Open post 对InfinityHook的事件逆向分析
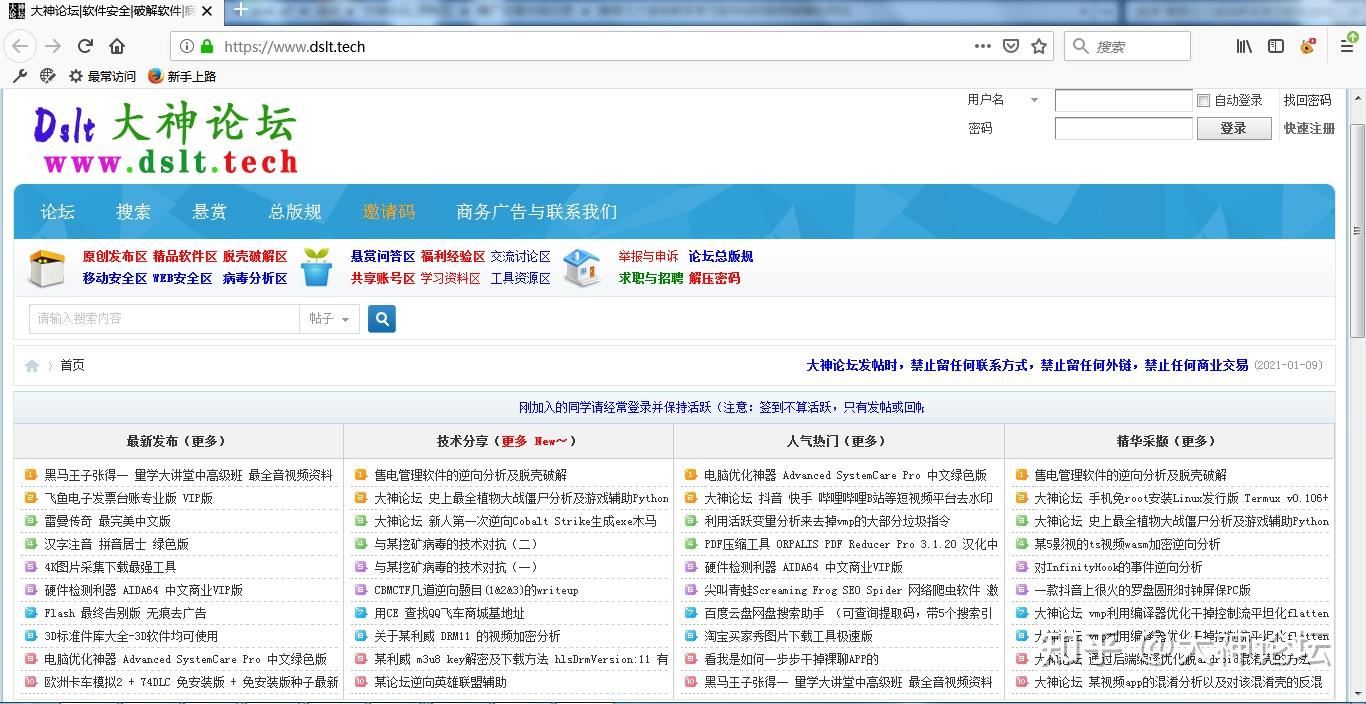 pyautogui.click(x=1118, y=567)
